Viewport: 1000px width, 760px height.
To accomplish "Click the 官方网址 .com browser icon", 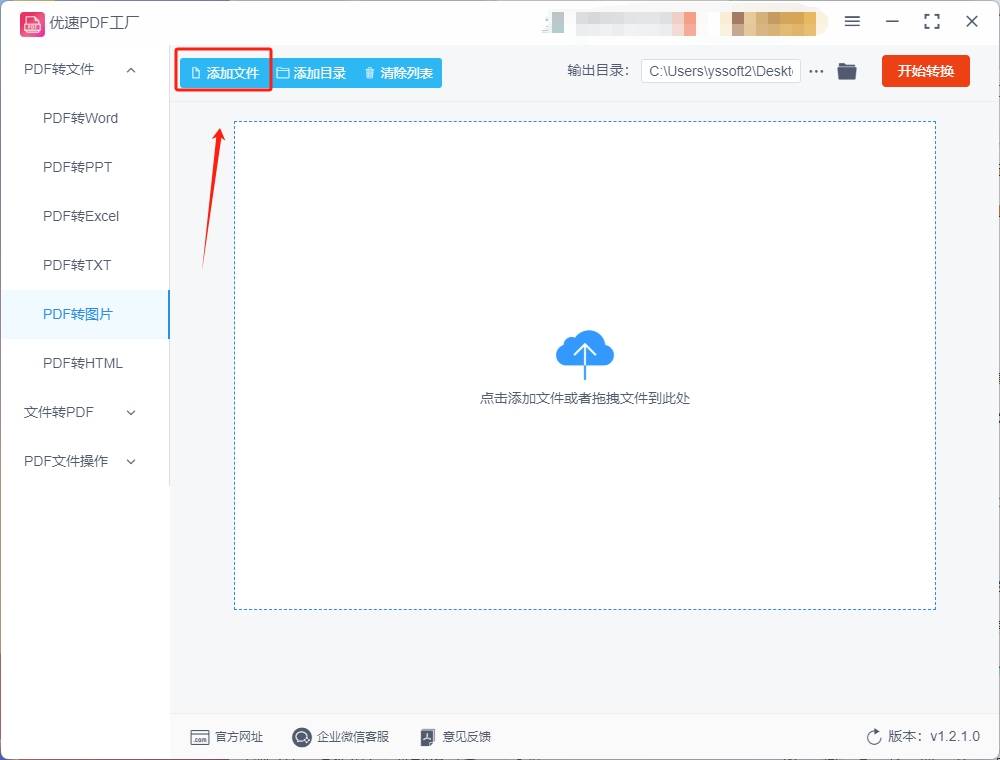I will click(200, 738).
